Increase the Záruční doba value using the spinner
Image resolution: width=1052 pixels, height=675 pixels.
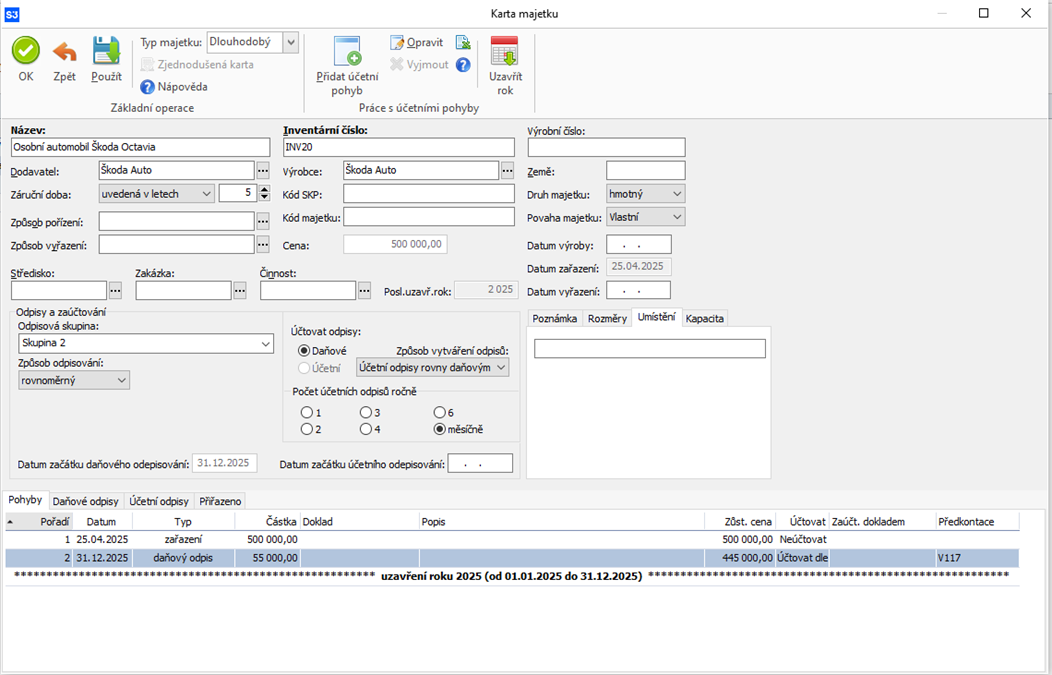coord(264,189)
